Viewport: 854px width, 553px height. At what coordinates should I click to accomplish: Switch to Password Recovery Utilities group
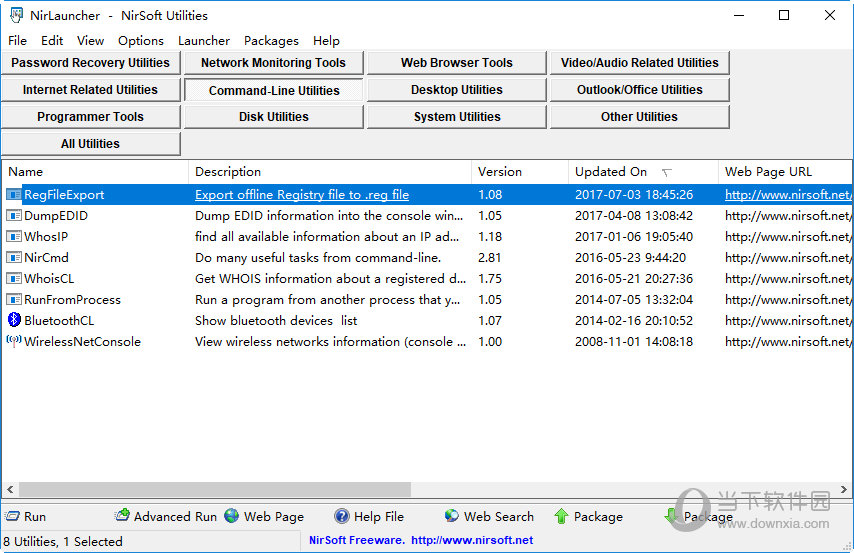pyautogui.click(x=90, y=63)
